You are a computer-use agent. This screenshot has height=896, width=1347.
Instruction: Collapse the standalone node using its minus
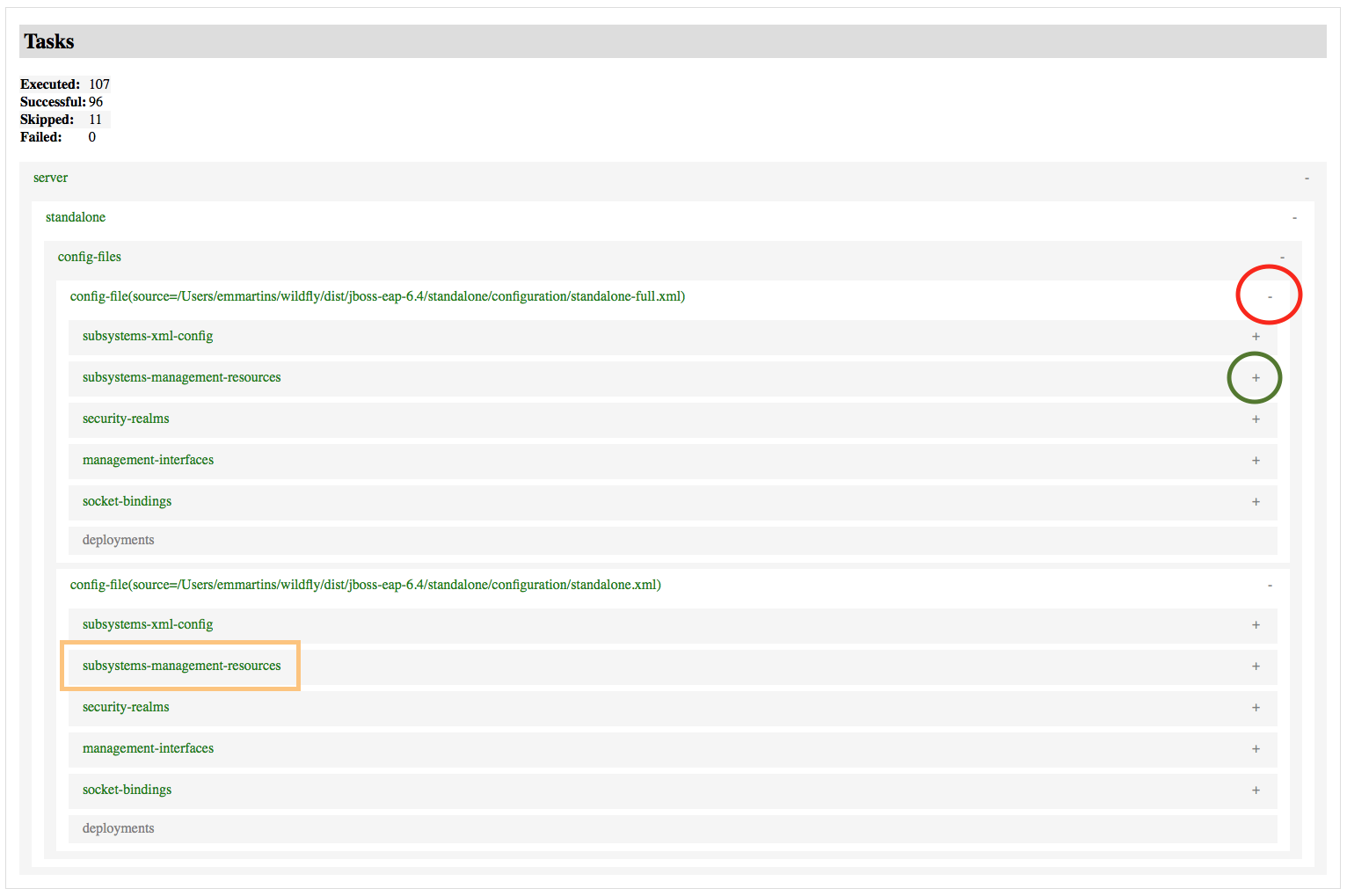click(x=1294, y=218)
